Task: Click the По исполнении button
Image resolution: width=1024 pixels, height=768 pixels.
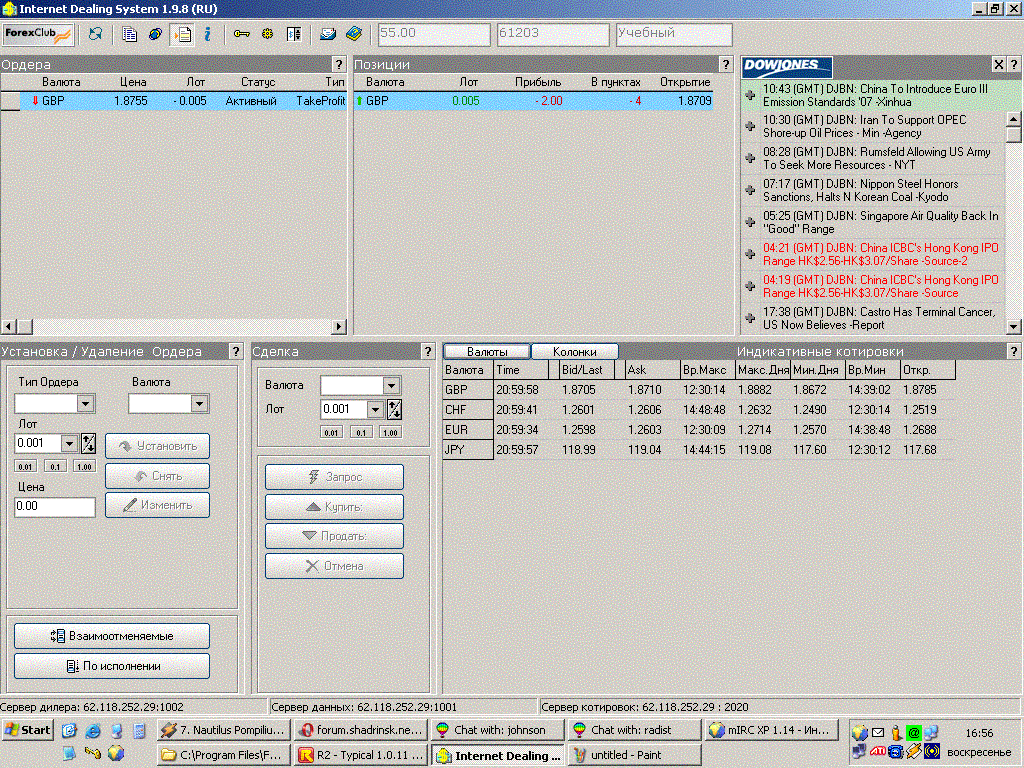Action: point(112,666)
